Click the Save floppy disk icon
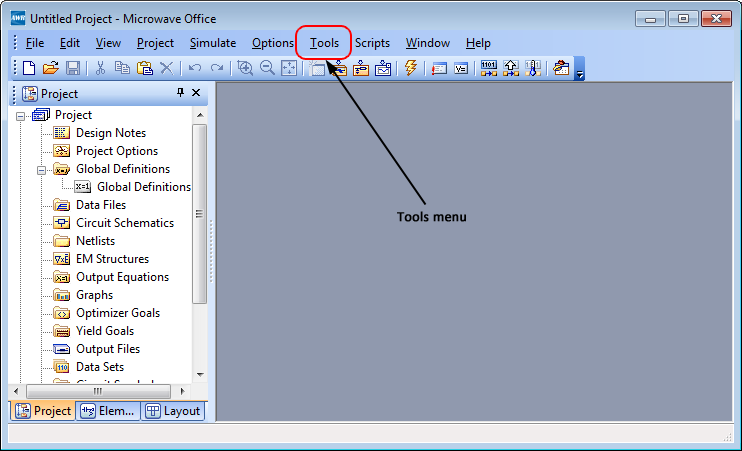Viewport: 742px width, 451px height. point(73,68)
